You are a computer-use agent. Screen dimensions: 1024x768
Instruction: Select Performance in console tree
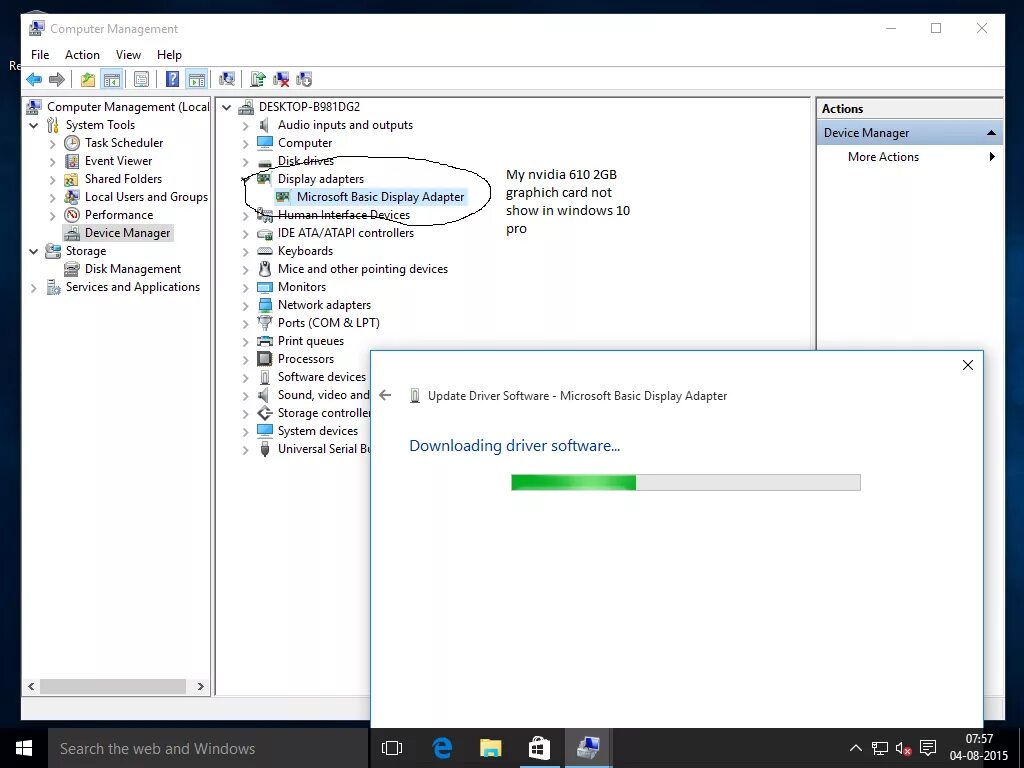[x=119, y=215]
